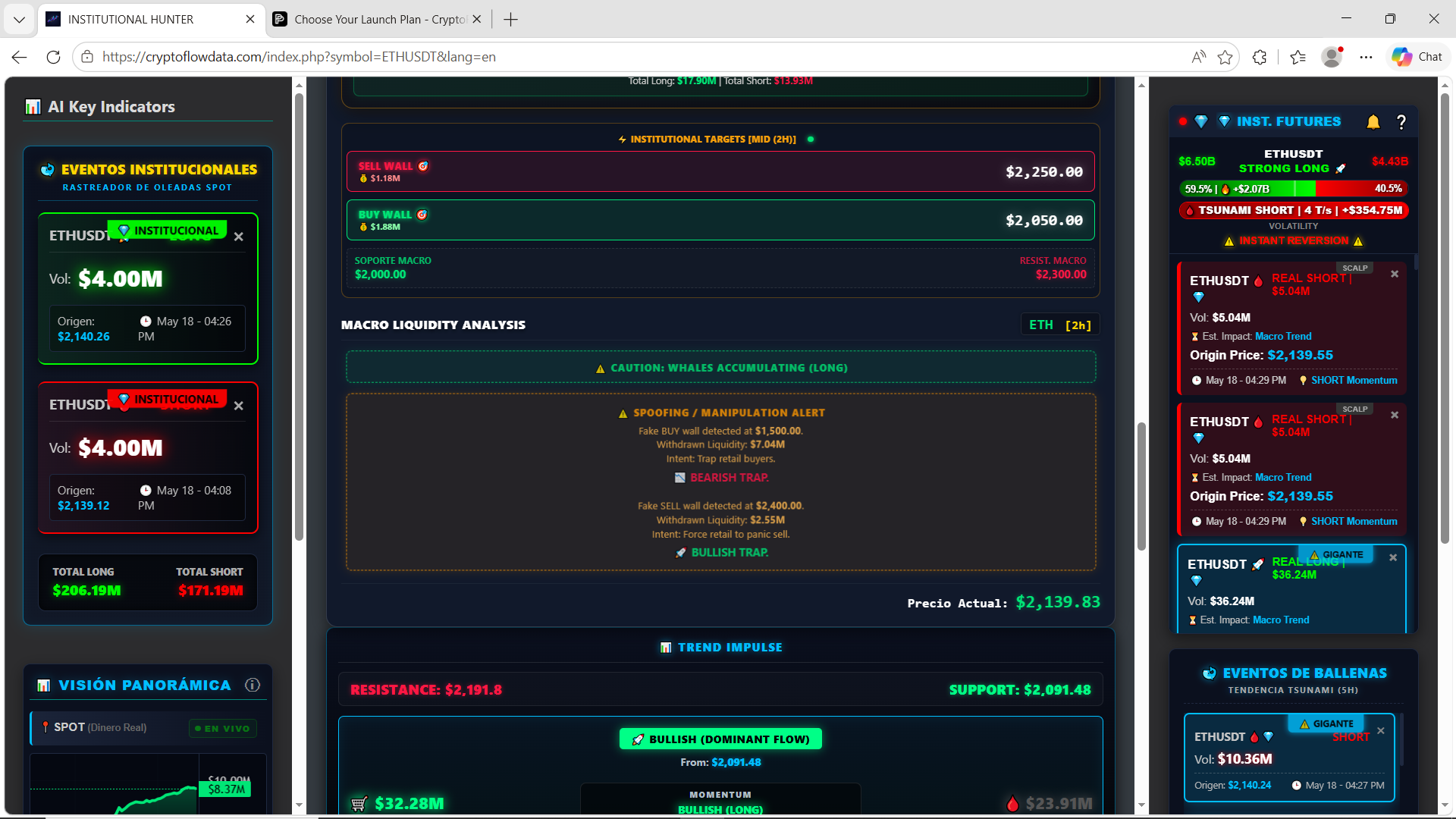Click TOTAL LONG $206.19M value
Viewport: 1456px width, 819px height.
click(x=86, y=591)
